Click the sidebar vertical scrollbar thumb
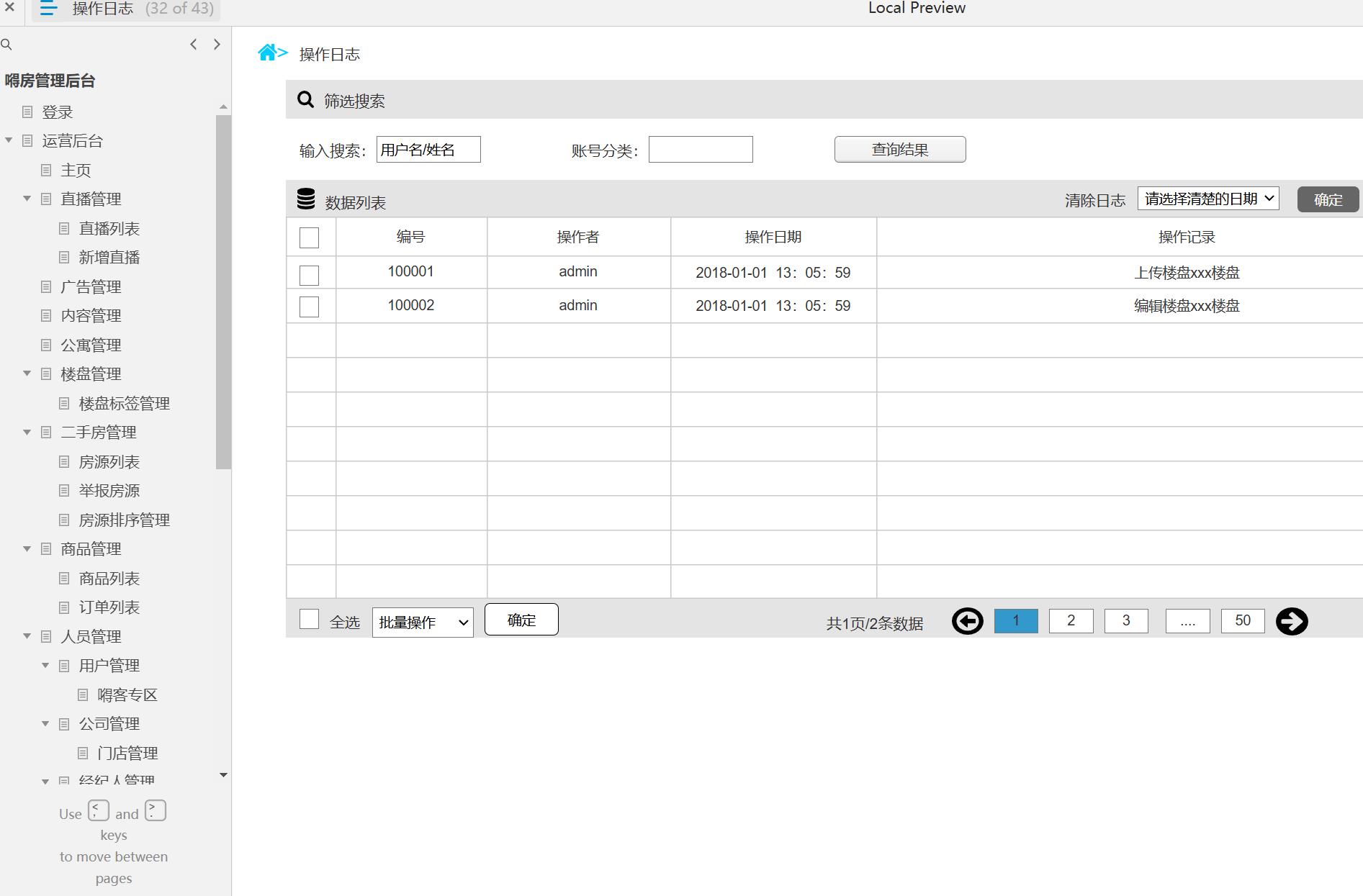This screenshot has height=896, width=1363. coord(223,292)
